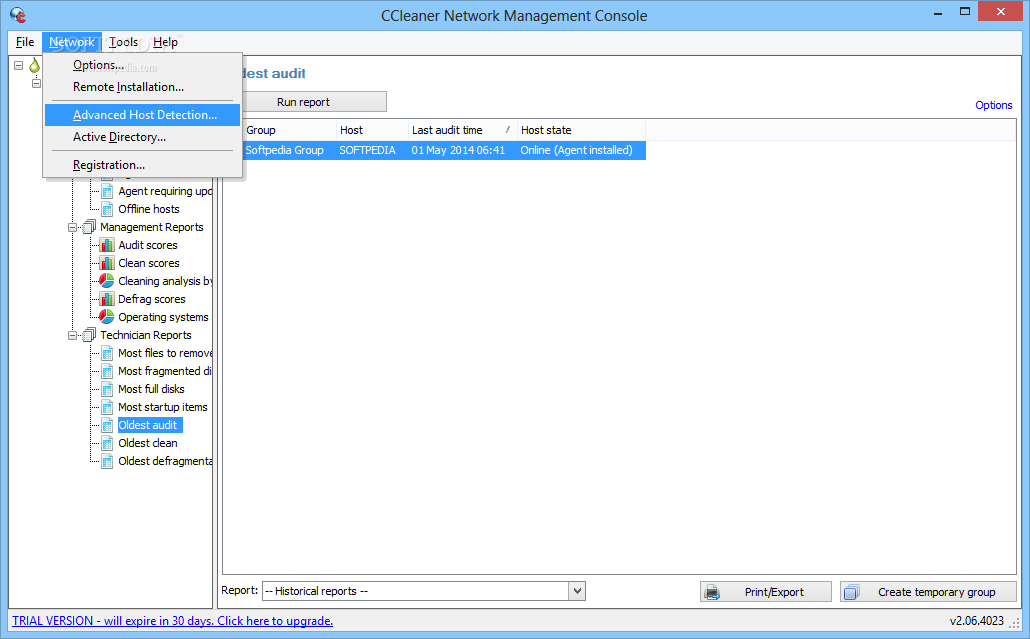Select Defrag scores in the tree
The height and width of the screenshot is (639, 1030).
(x=152, y=299)
